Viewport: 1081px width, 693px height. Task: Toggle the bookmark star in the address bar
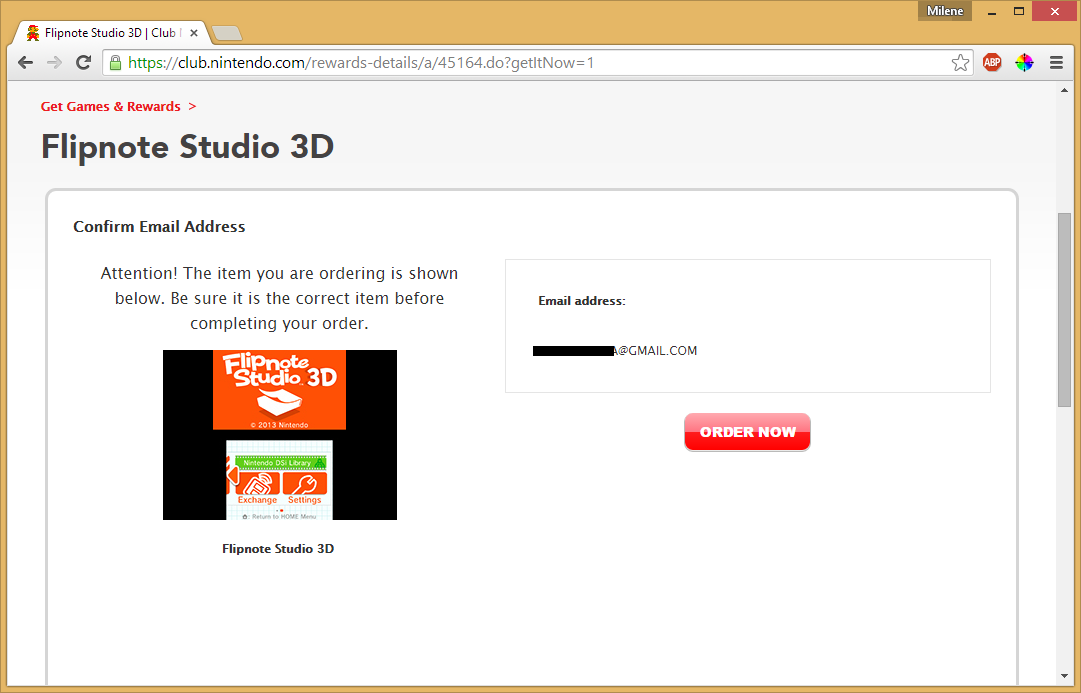(x=960, y=62)
